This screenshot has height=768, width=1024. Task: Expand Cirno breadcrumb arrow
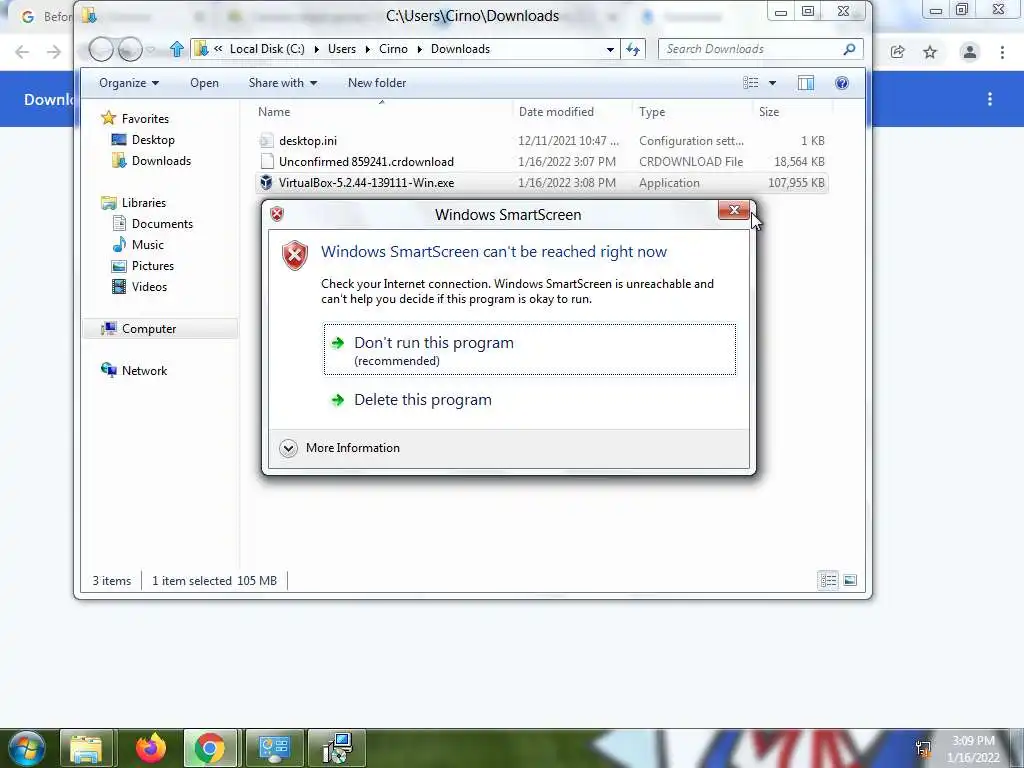[x=419, y=49]
